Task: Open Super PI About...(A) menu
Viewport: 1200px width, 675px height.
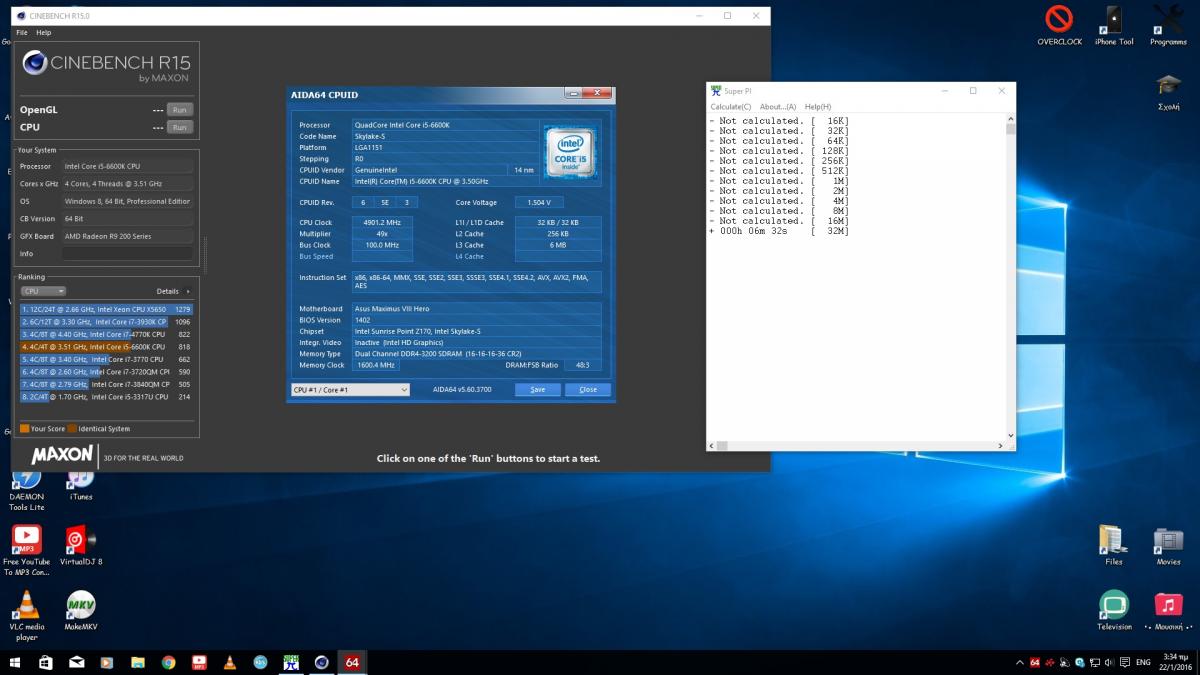Action: [778, 107]
